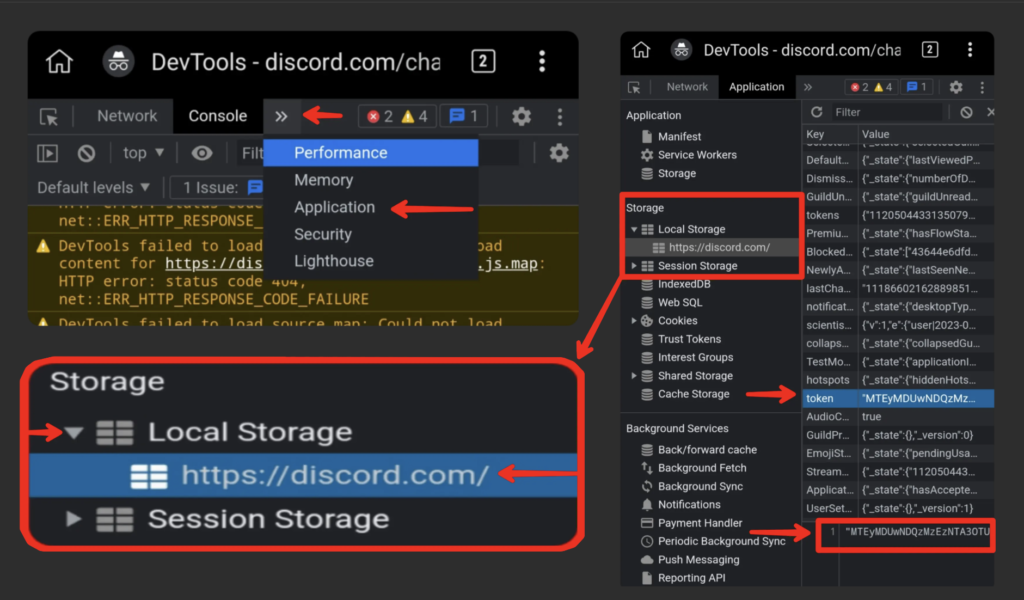This screenshot has height=600, width=1024.
Task: Toggle the console sidebar panel icon
Action: (47, 153)
